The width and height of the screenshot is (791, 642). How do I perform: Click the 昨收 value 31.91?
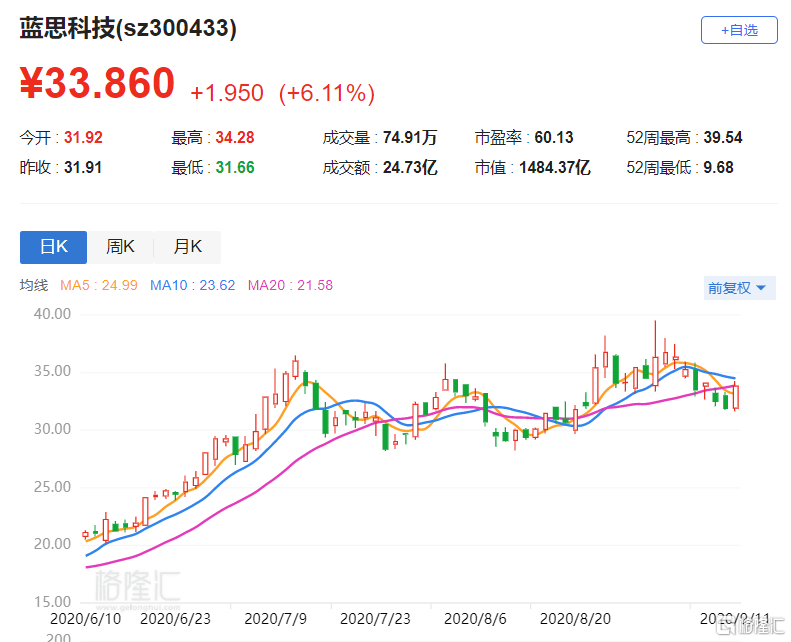pyautogui.click(x=83, y=167)
